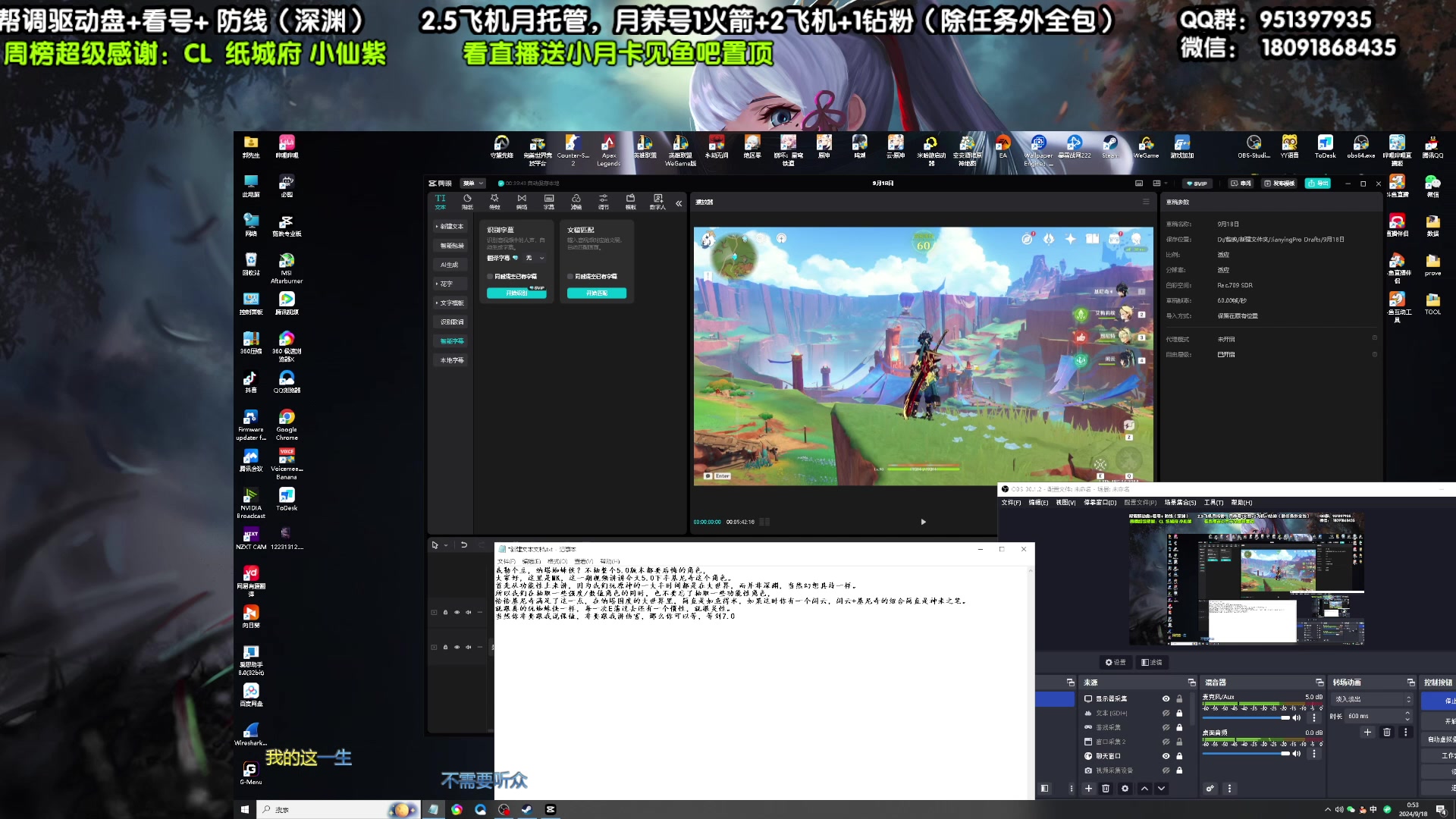The image size is (1456, 819).
Task: Toggle lock on 显示器采集 source
Action: click(x=1179, y=698)
